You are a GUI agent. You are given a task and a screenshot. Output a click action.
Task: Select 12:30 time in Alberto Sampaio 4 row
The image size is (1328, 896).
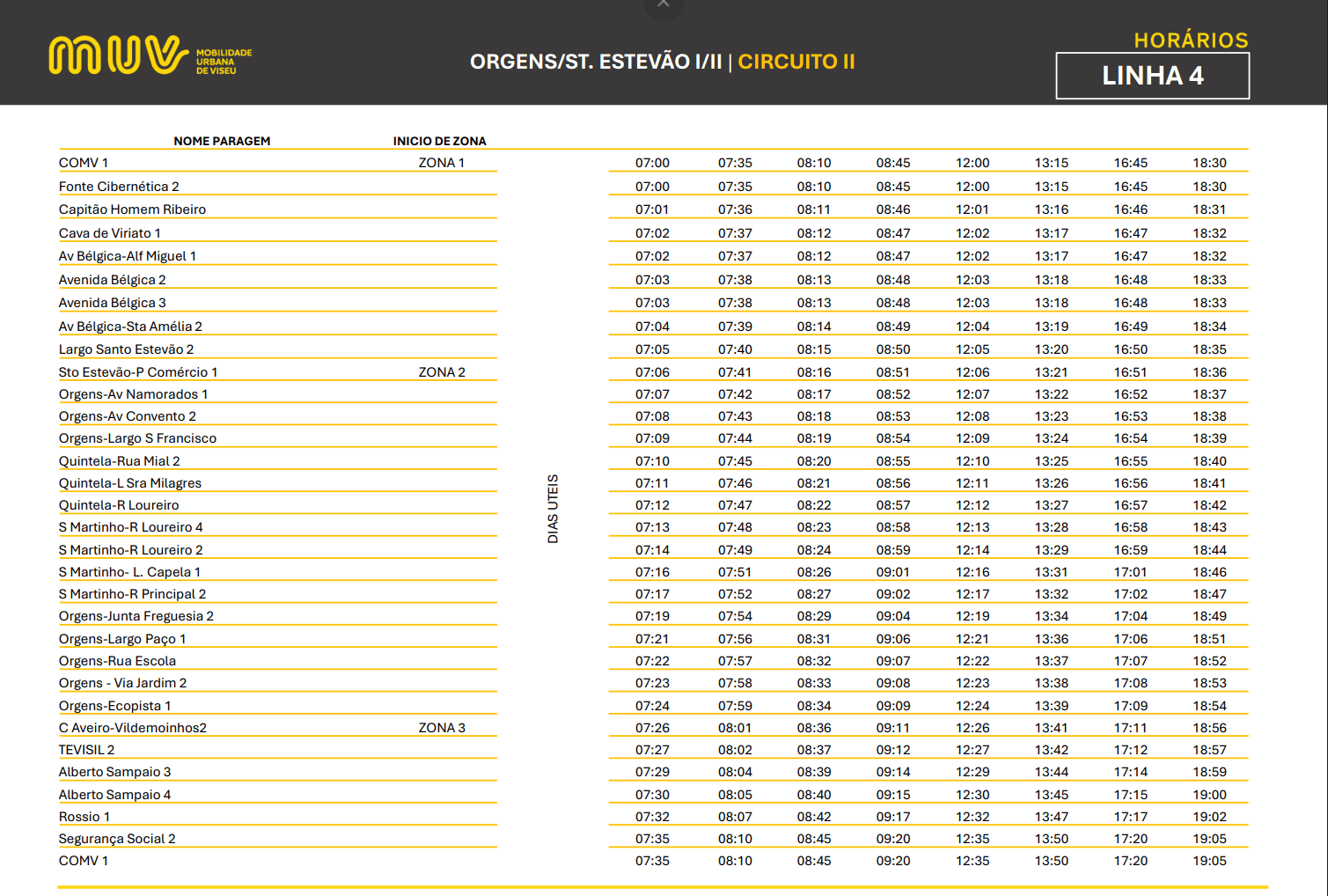972,795
